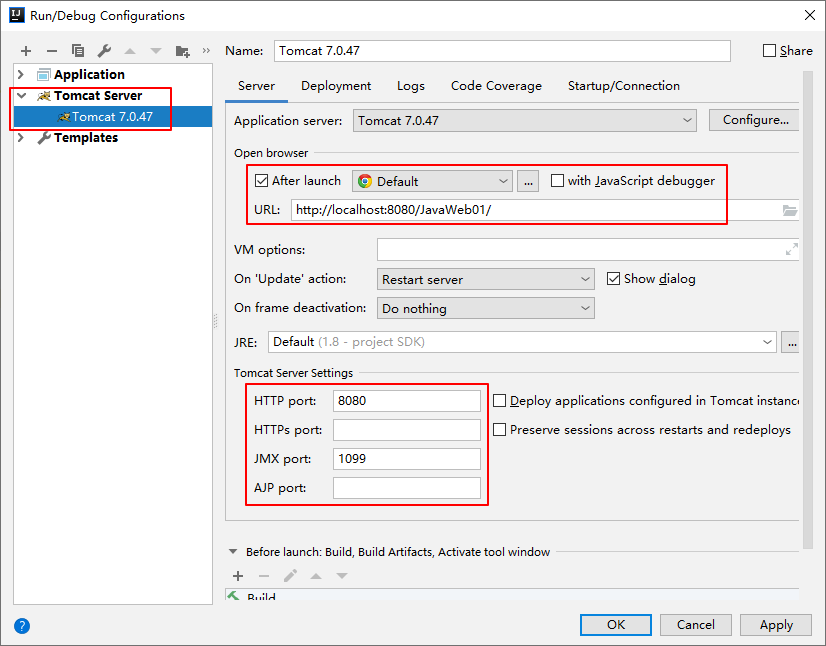Click the Apply button
Viewport: 826px width, 646px height.
pyautogui.click(x=776, y=624)
